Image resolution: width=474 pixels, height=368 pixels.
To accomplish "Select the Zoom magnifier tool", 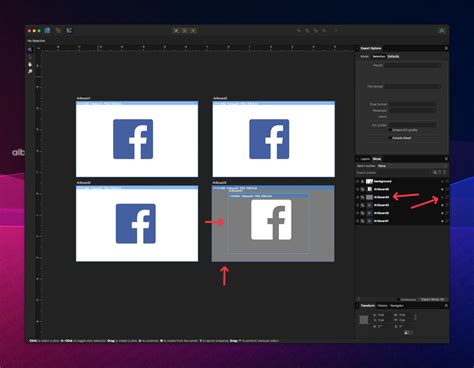I will point(30,72).
